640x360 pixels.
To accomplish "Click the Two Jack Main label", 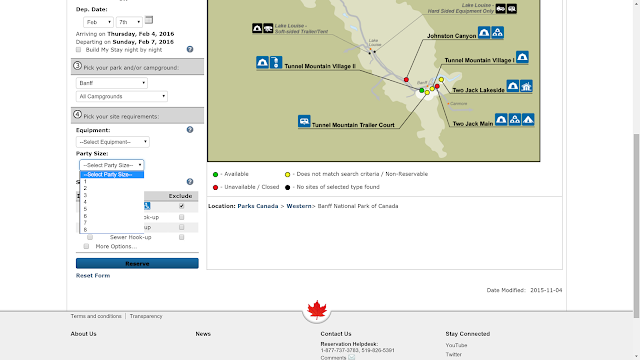I will click(x=473, y=124).
